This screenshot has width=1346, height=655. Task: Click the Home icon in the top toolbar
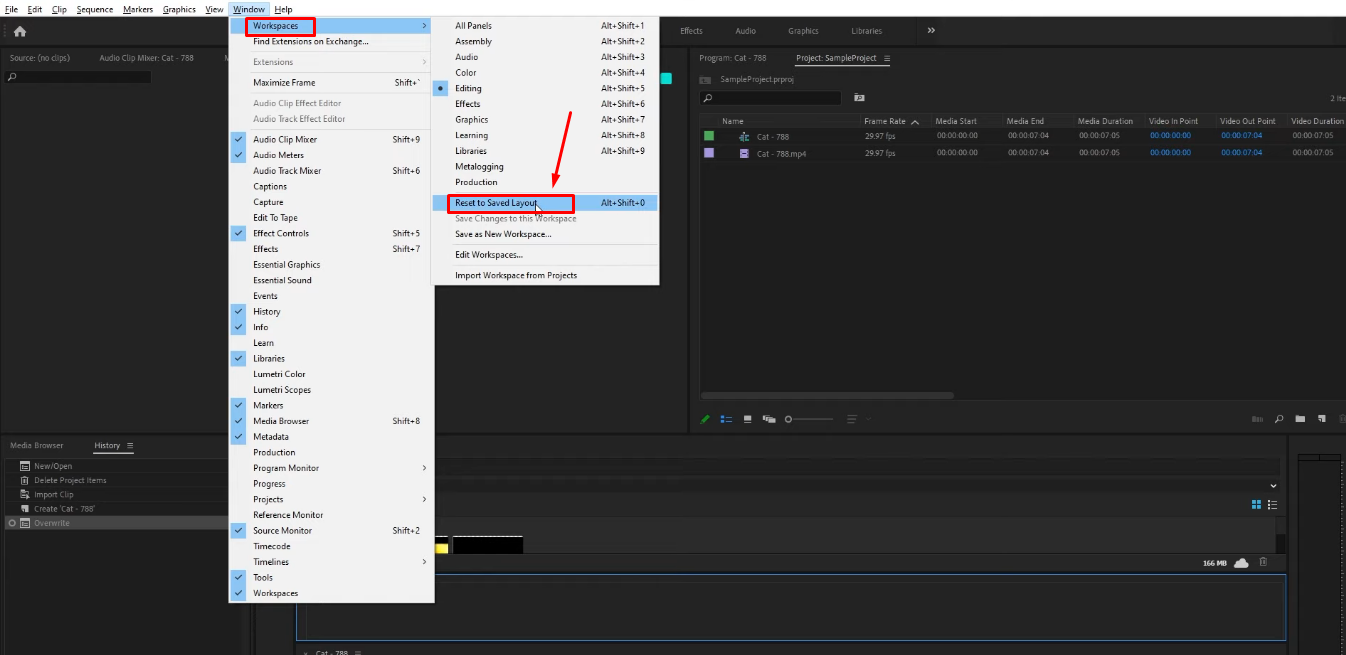pos(18,31)
